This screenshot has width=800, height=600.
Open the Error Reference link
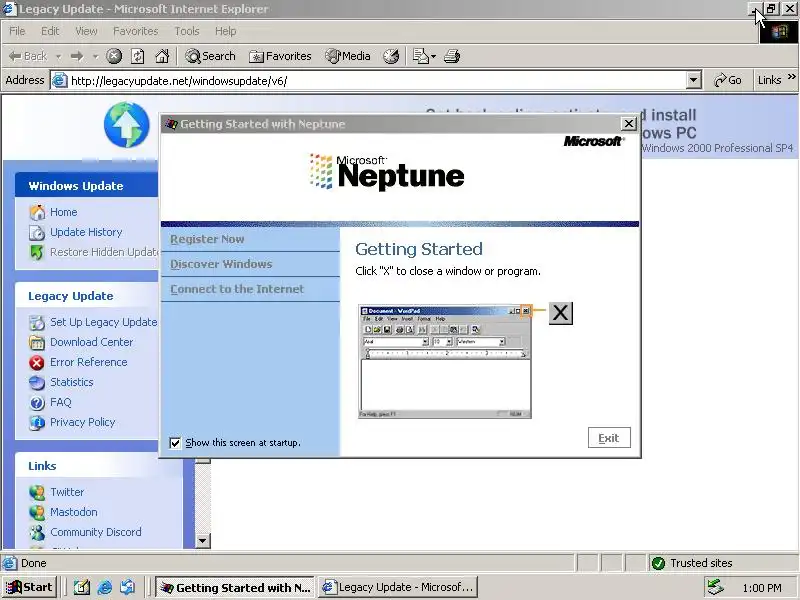[89, 362]
